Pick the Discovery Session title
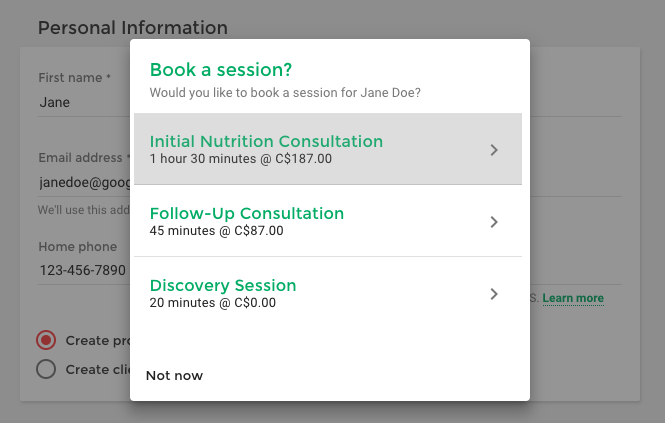Image resolution: width=665 pixels, height=423 pixels. (x=223, y=286)
